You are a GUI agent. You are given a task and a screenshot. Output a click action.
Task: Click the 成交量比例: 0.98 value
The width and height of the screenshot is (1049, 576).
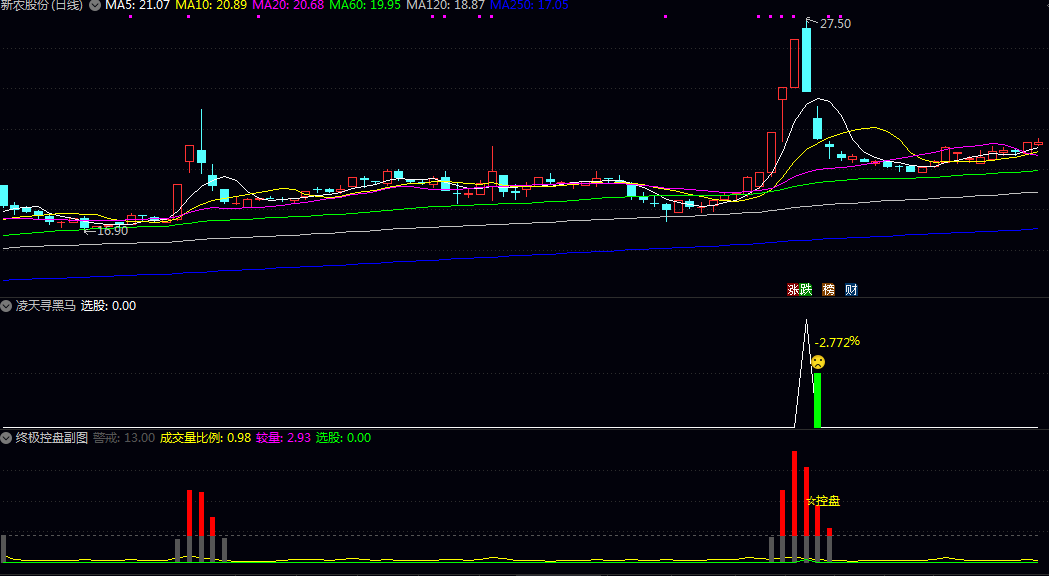(205, 438)
